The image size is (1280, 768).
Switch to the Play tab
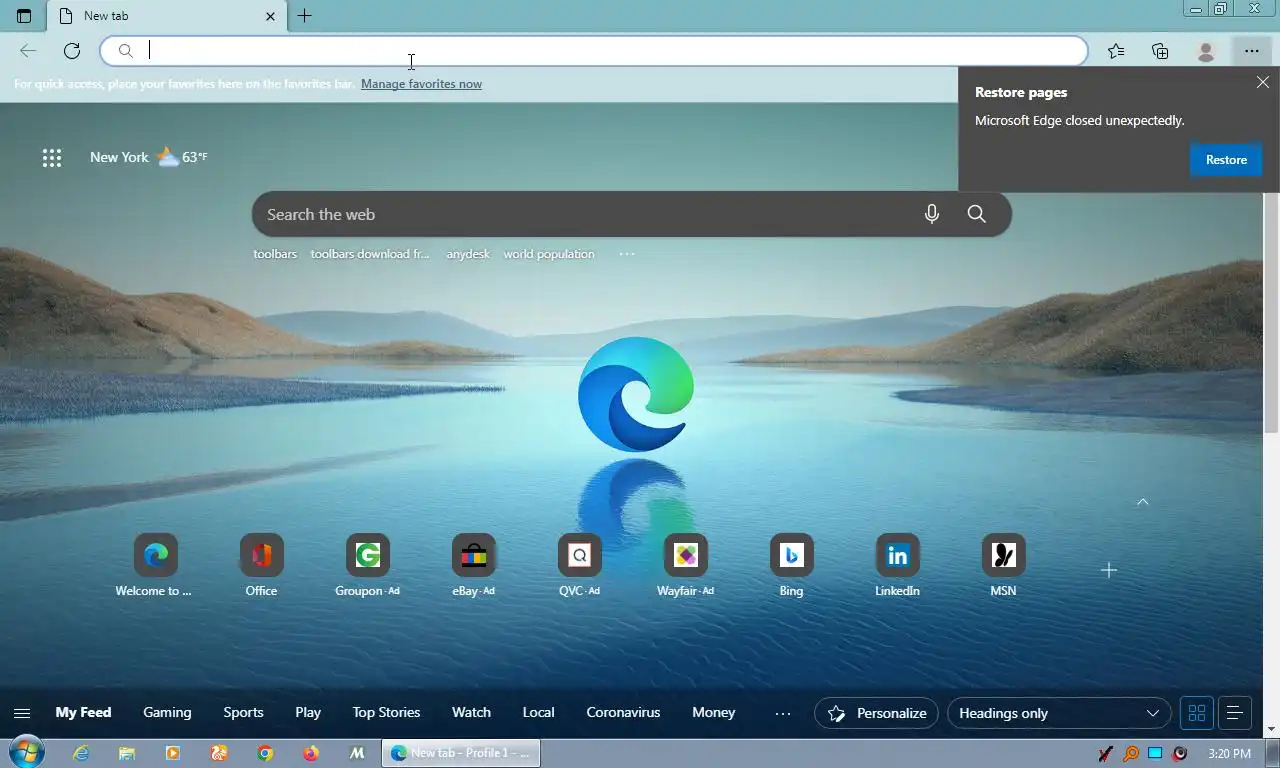coord(308,713)
